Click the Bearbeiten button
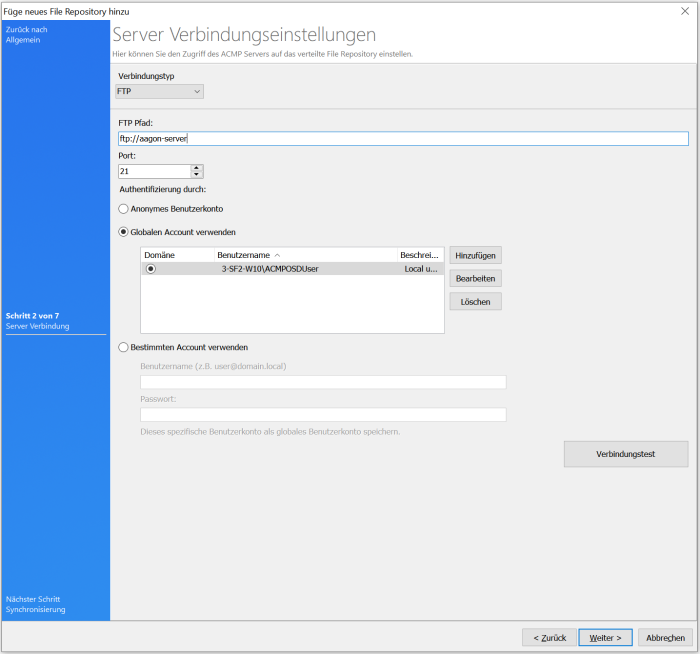The height and width of the screenshot is (654, 700). (x=475, y=278)
